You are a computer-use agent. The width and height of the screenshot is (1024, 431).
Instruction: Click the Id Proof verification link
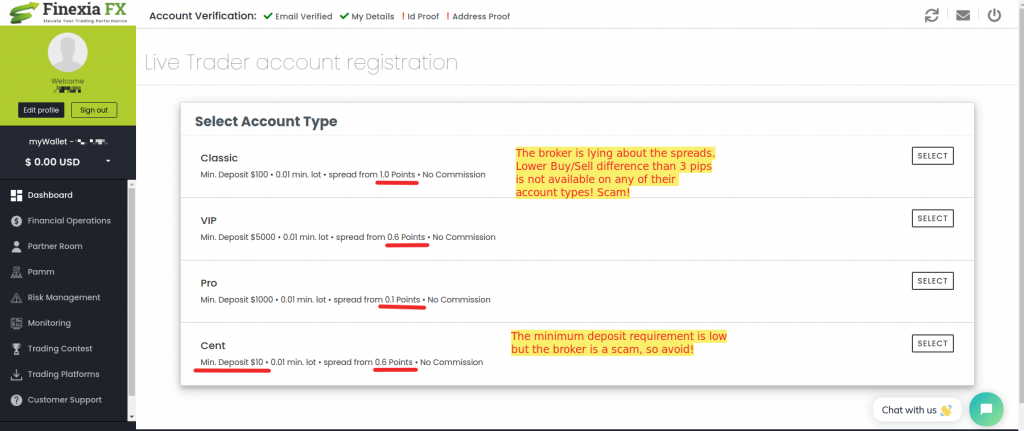(x=421, y=16)
